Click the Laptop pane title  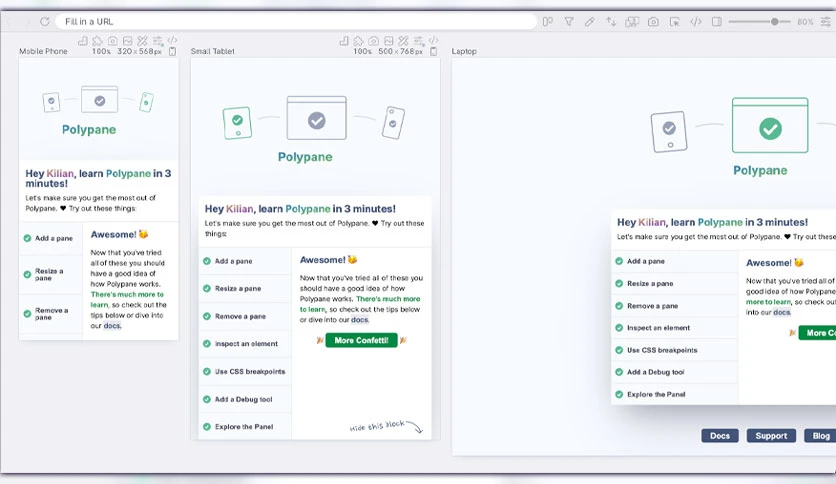coord(464,51)
